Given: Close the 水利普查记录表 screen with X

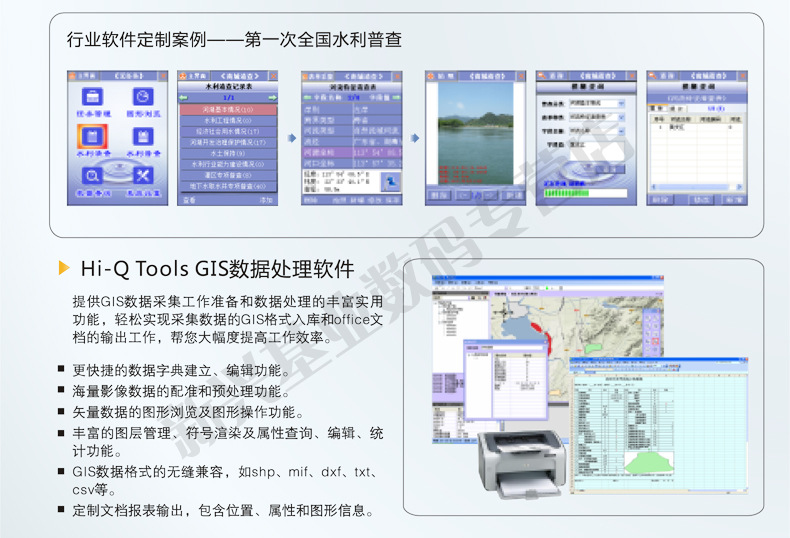Looking at the screenshot, I should click(273, 76).
